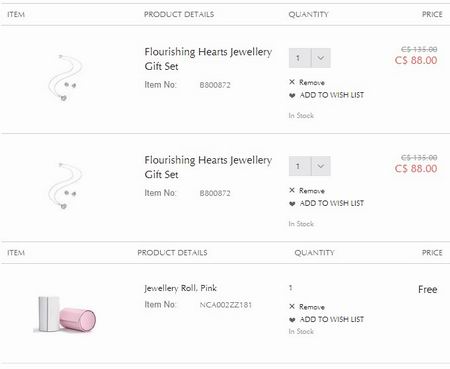Screen dimensions: 450x369
Task: View first gift set necklace thumbnail
Action: 65,78
